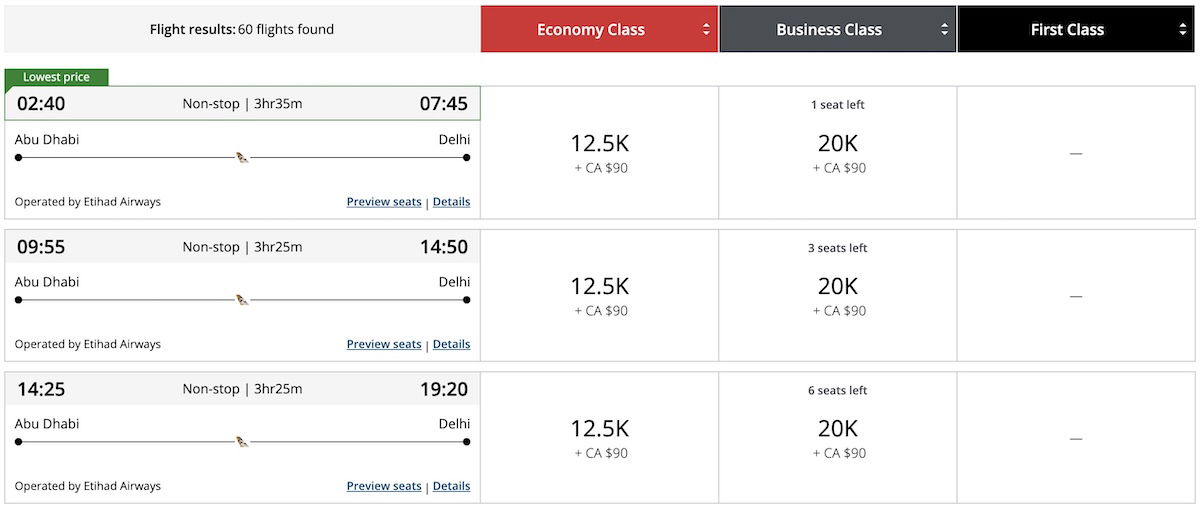Click airplane icon on 09:55 flight route
Screen dimensions: 1200x508
point(242,299)
